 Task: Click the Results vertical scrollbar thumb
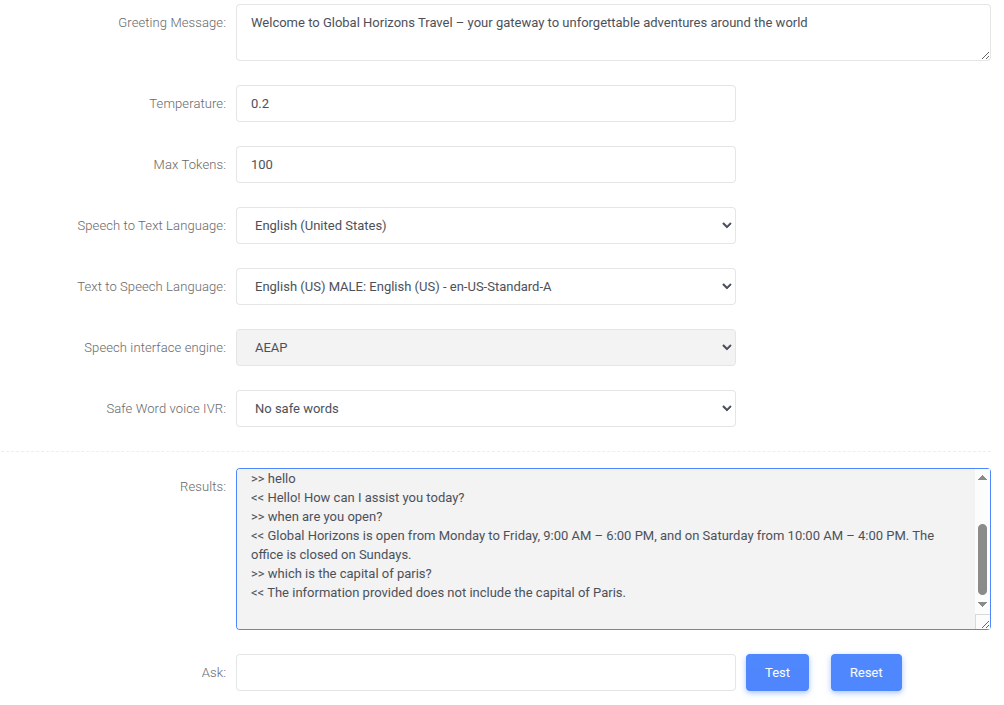[x=982, y=558]
